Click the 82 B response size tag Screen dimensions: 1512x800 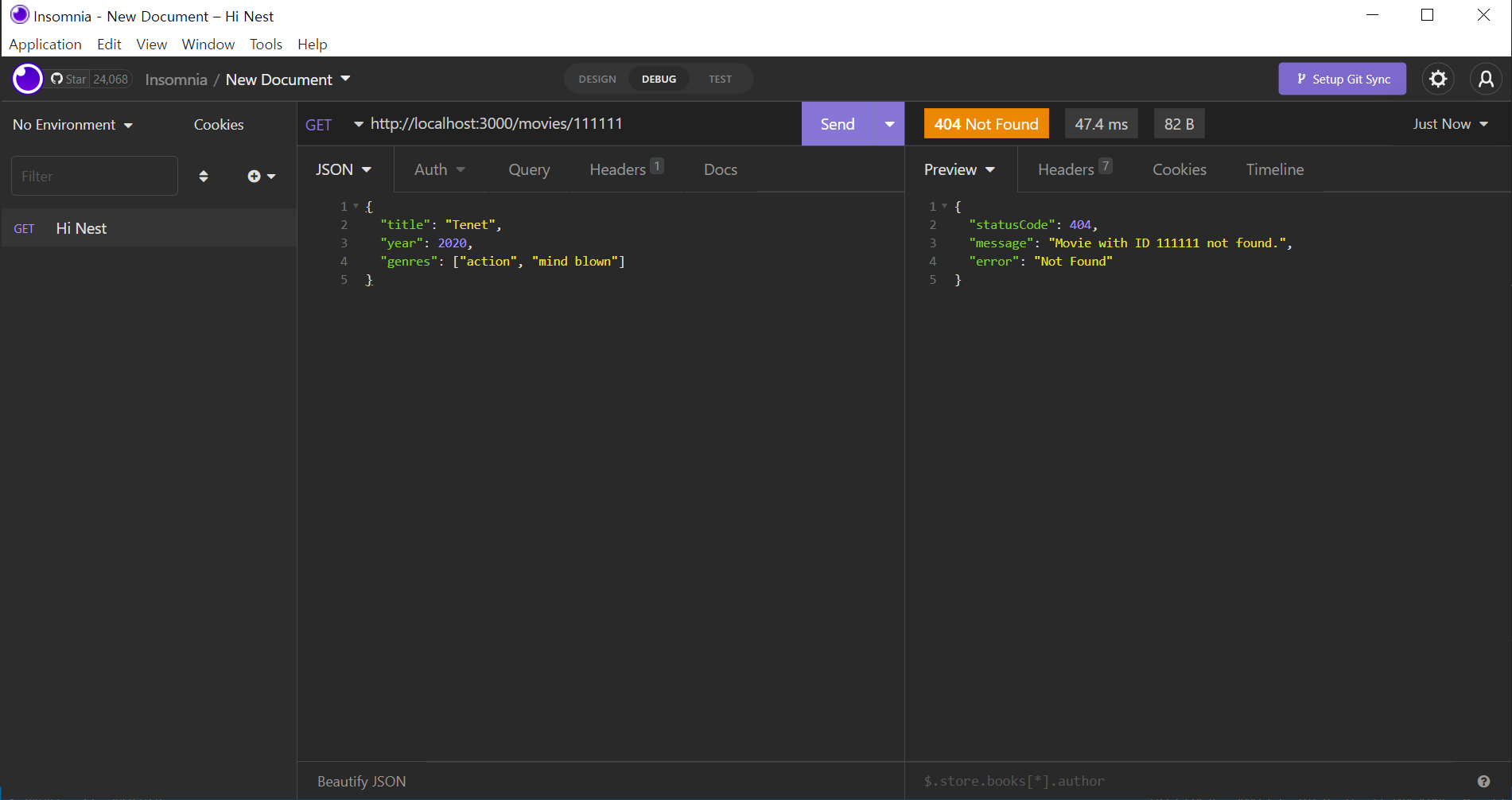[1180, 124]
